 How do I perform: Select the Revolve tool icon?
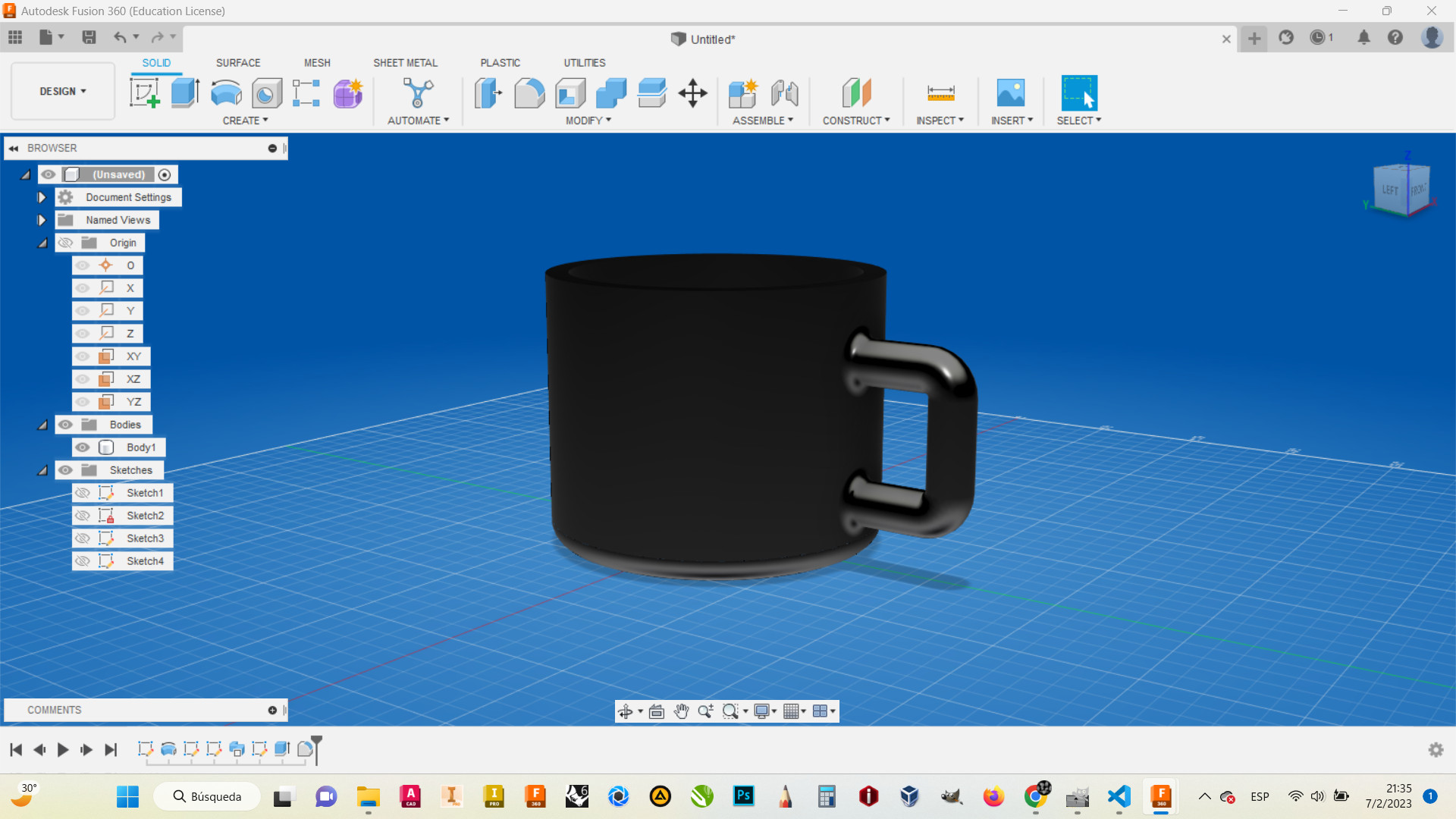[226, 93]
